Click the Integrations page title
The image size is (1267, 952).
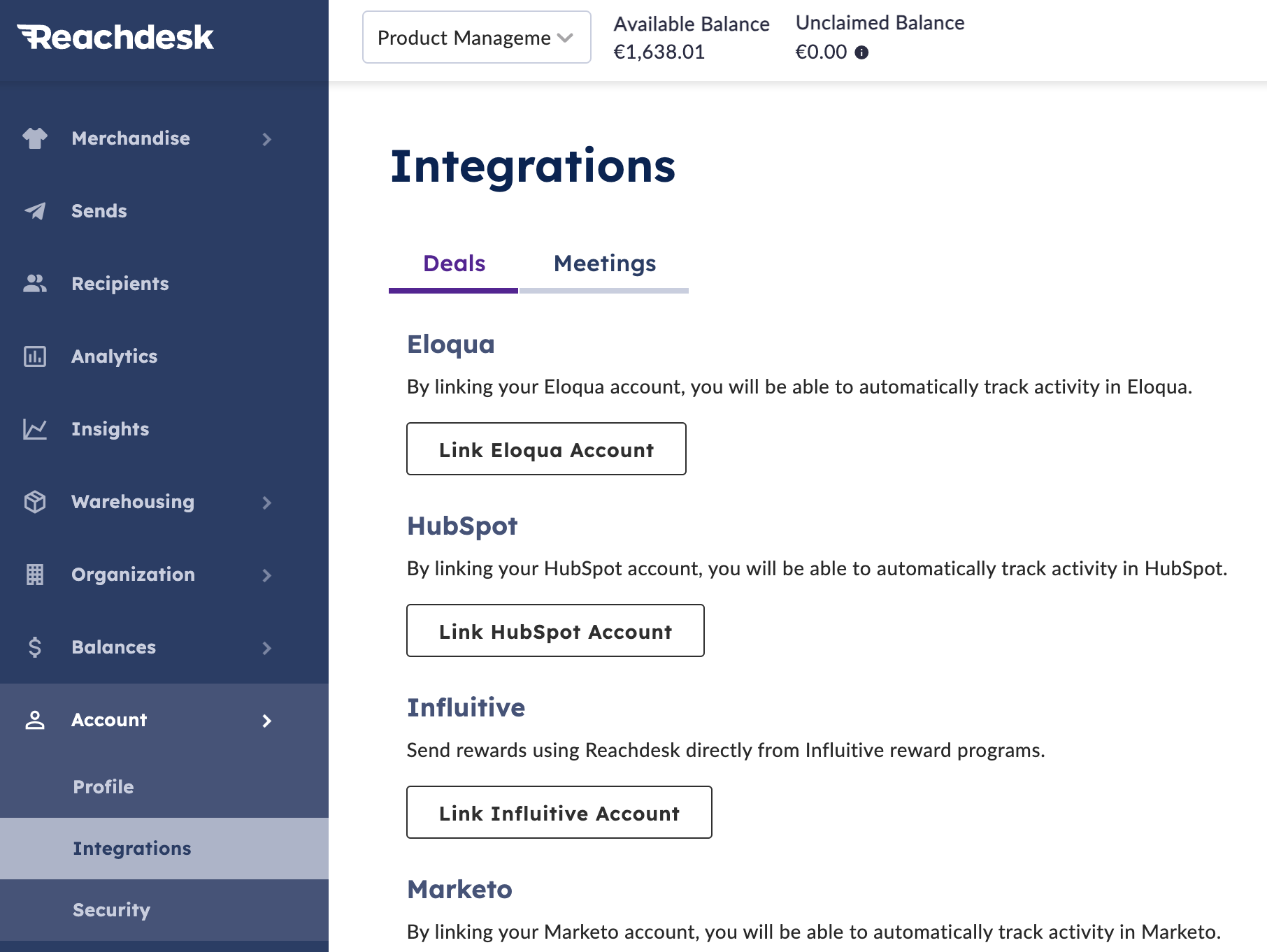[533, 168]
